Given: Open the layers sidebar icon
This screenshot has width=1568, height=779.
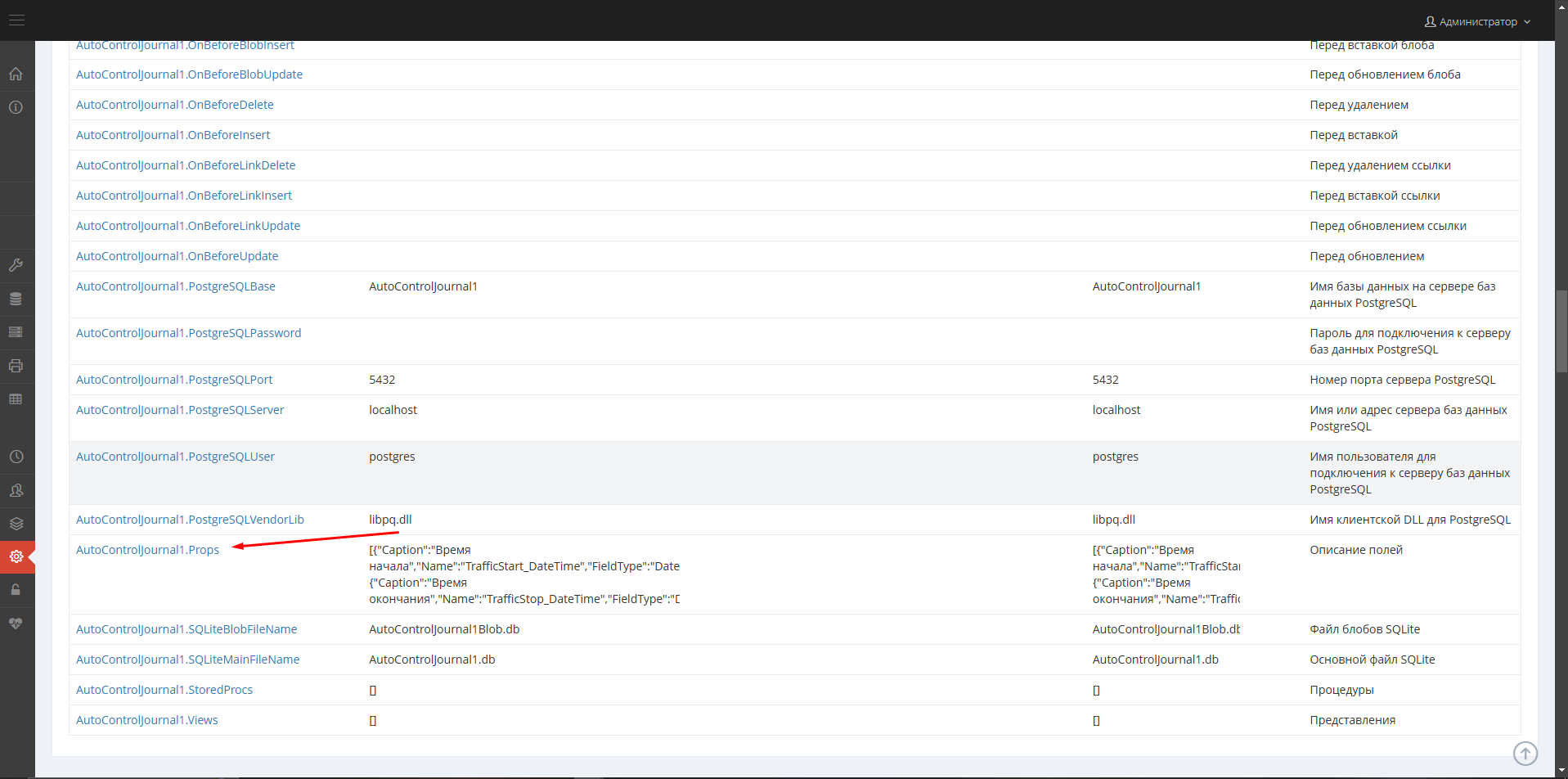Looking at the screenshot, I should pos(16,524).
